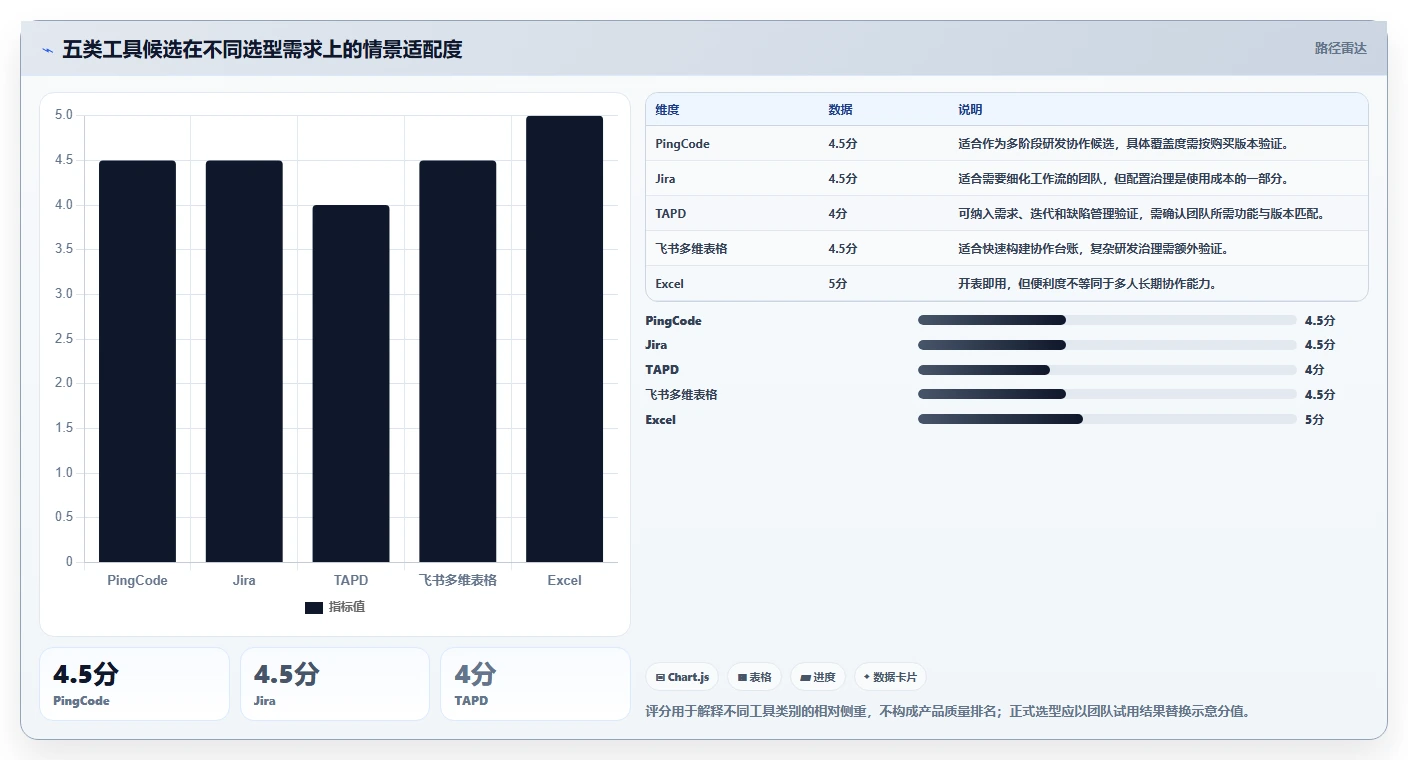Viewport: 1408px width, 760px height.
Task: Click the Excel progress bar
Action: [1107, 419]
